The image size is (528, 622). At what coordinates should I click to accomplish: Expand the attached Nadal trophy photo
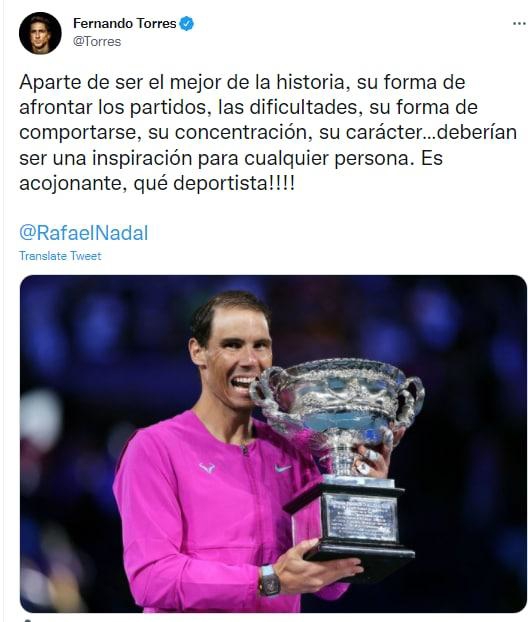tap(273, 443)
